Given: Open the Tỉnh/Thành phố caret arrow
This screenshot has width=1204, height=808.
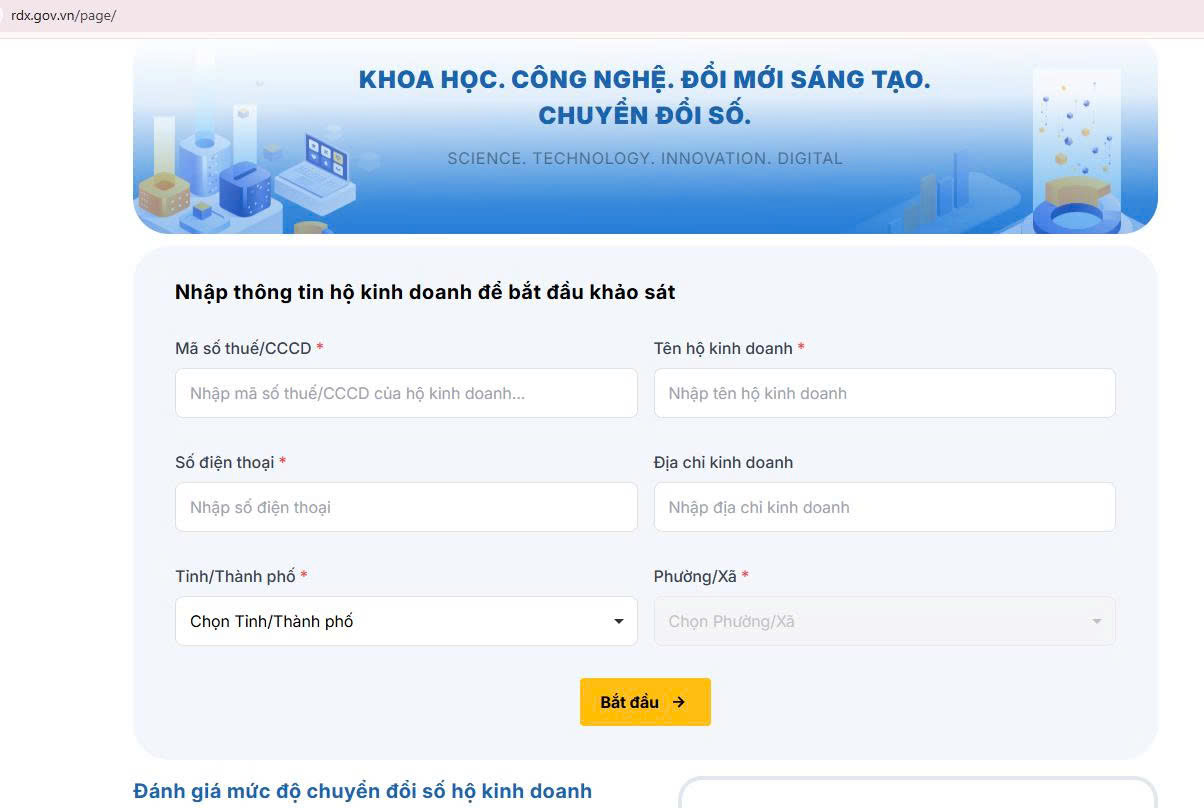Looking at the screenshot, I should pos(619,622).
